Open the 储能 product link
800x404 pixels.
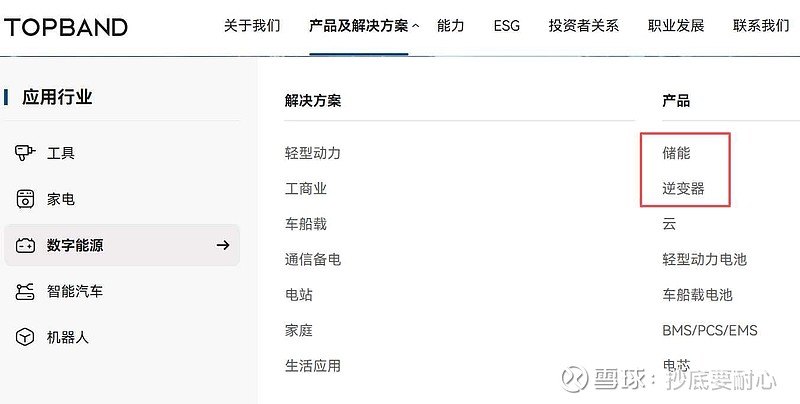coord(676,153)
